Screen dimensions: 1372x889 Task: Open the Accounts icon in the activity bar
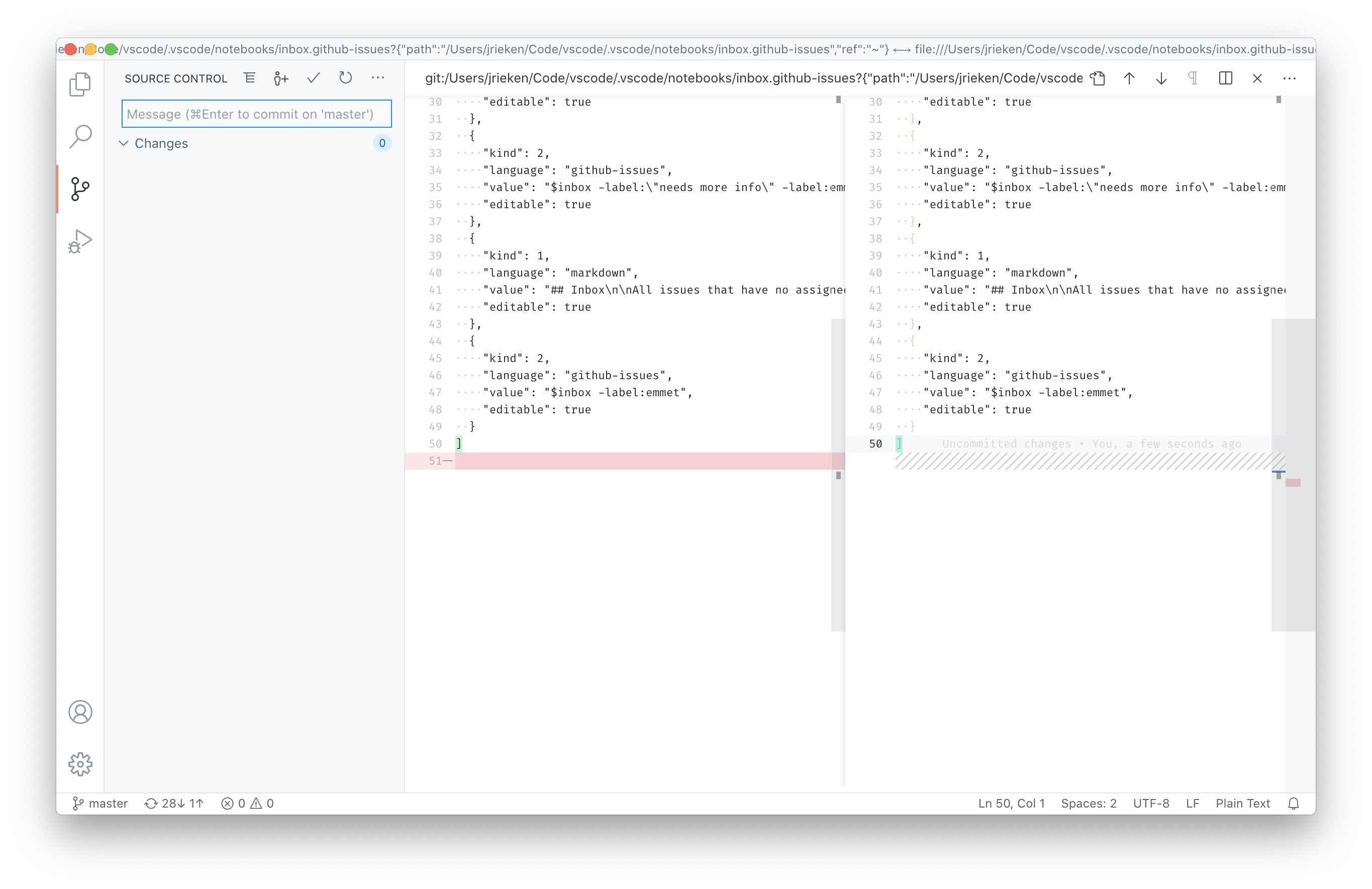point(80,713)
